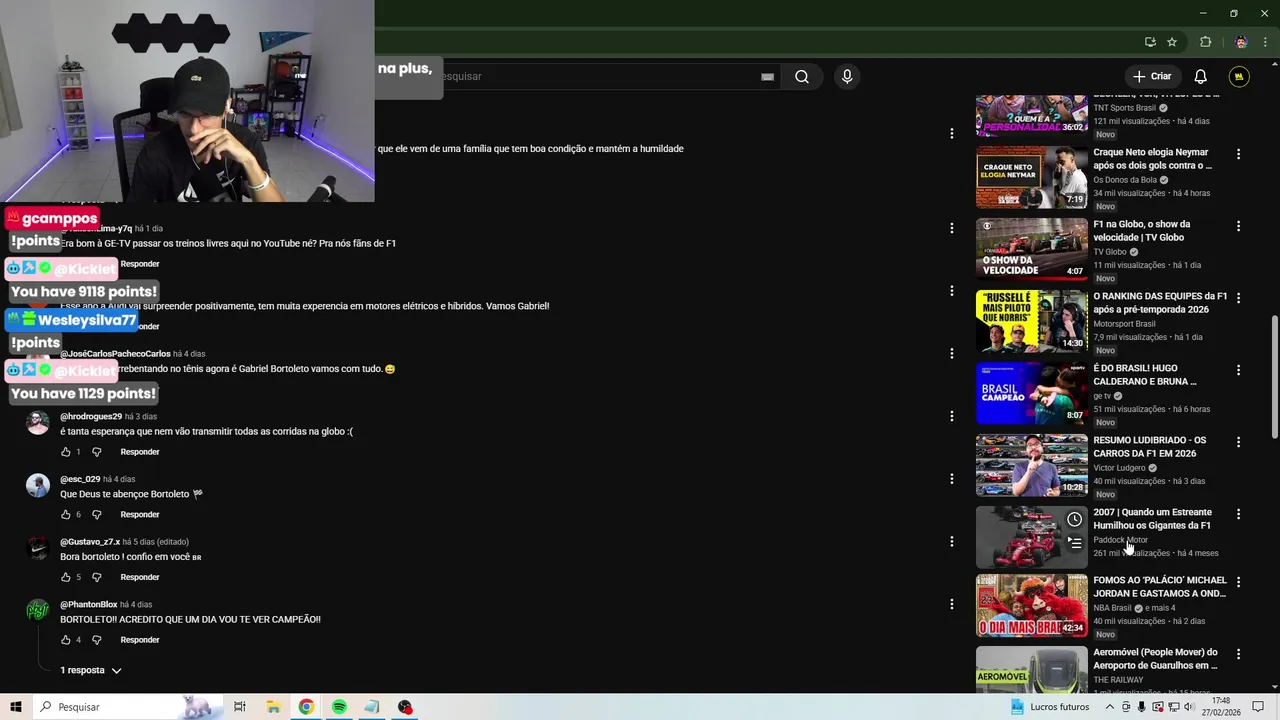The height and width of the screenshot is (720, 1280).
Task: Reply to @PhantonBlox comment via Responder
Action: coord(140,640)
